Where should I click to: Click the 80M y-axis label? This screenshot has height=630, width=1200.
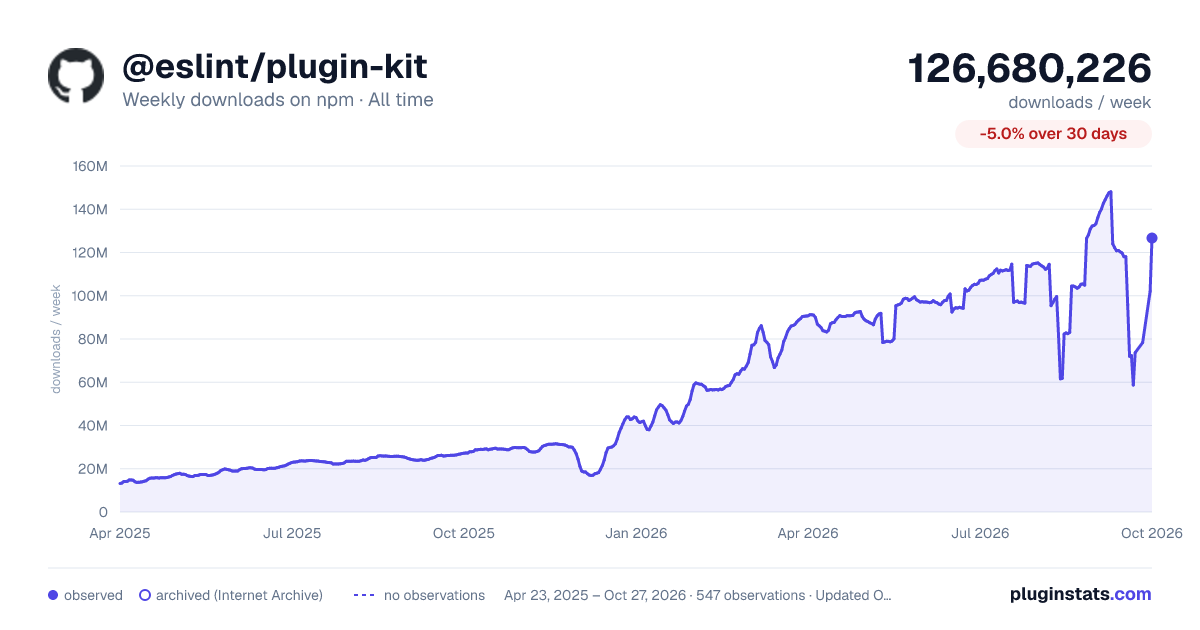pos(93,339)
